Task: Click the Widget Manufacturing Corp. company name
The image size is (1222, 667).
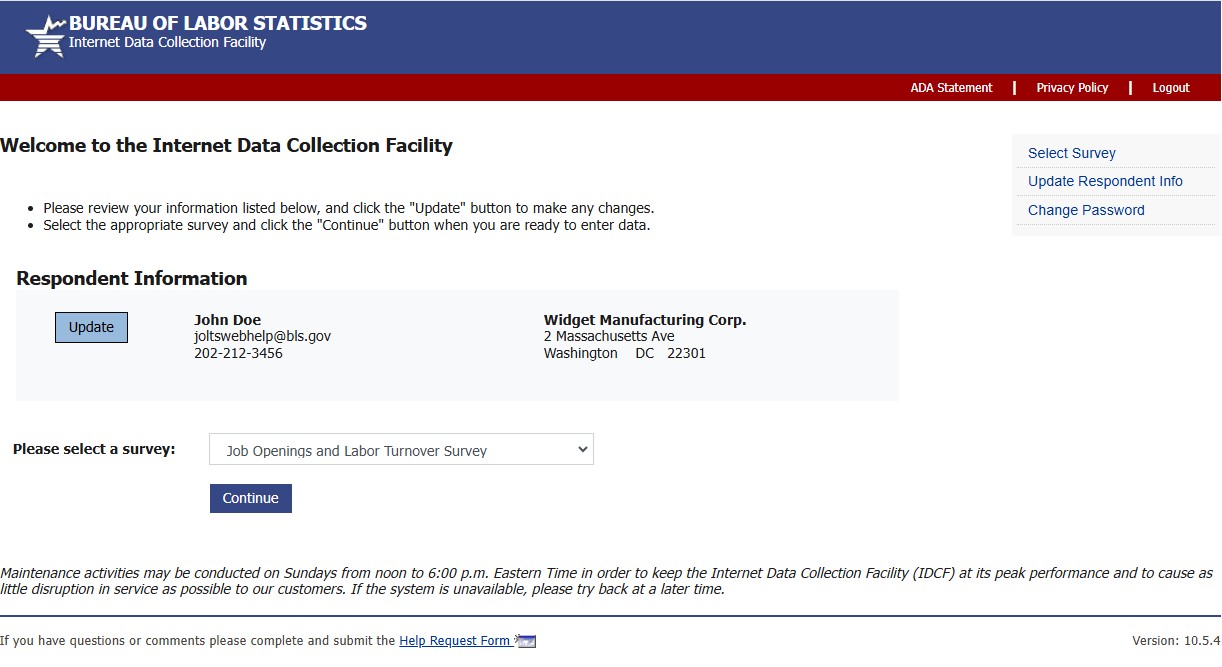Action: coord(645,320)
